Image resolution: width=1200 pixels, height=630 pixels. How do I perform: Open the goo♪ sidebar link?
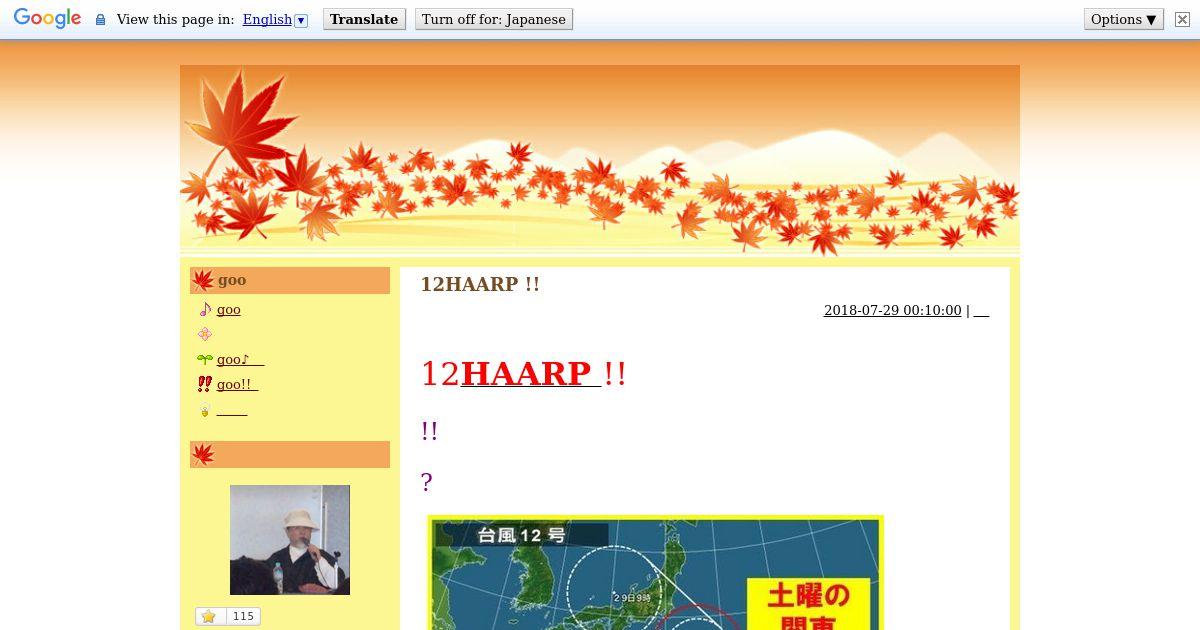point(240,360)
